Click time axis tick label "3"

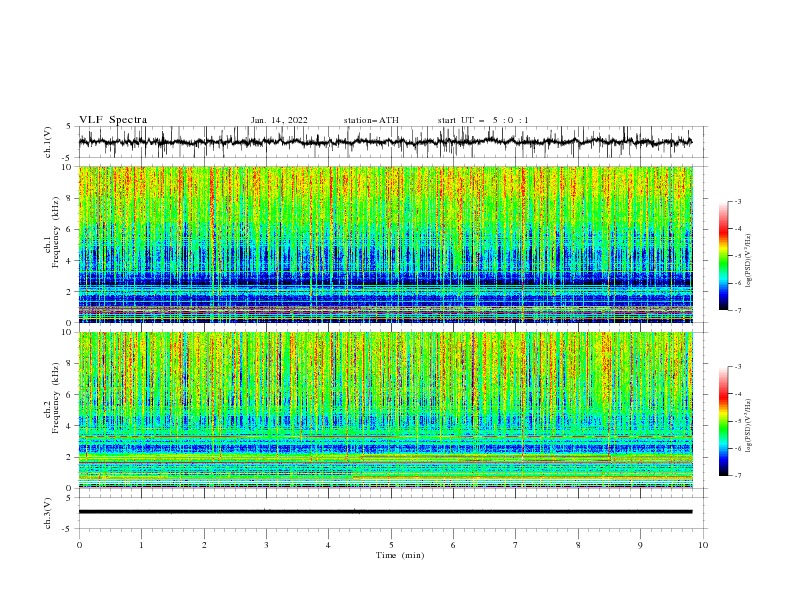(x=266, y=545)
